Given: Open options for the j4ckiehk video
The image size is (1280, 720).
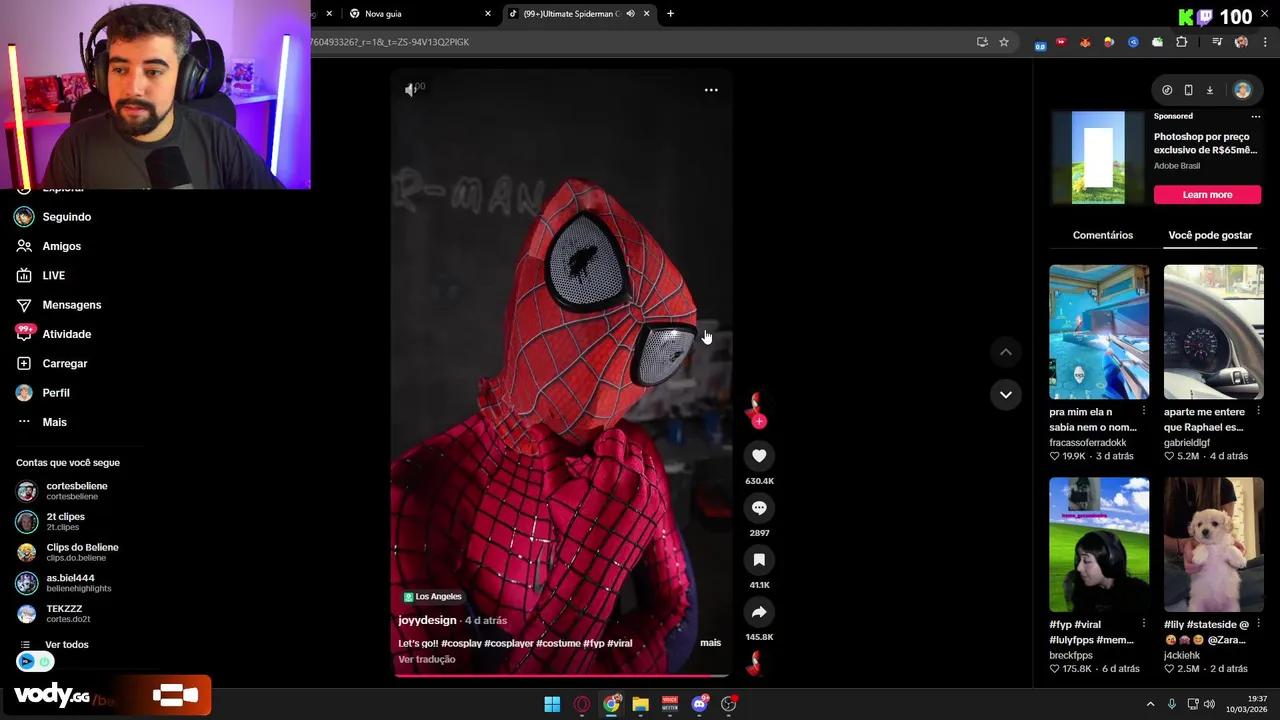Looking at the screenshot, I should click(1258, 624).
